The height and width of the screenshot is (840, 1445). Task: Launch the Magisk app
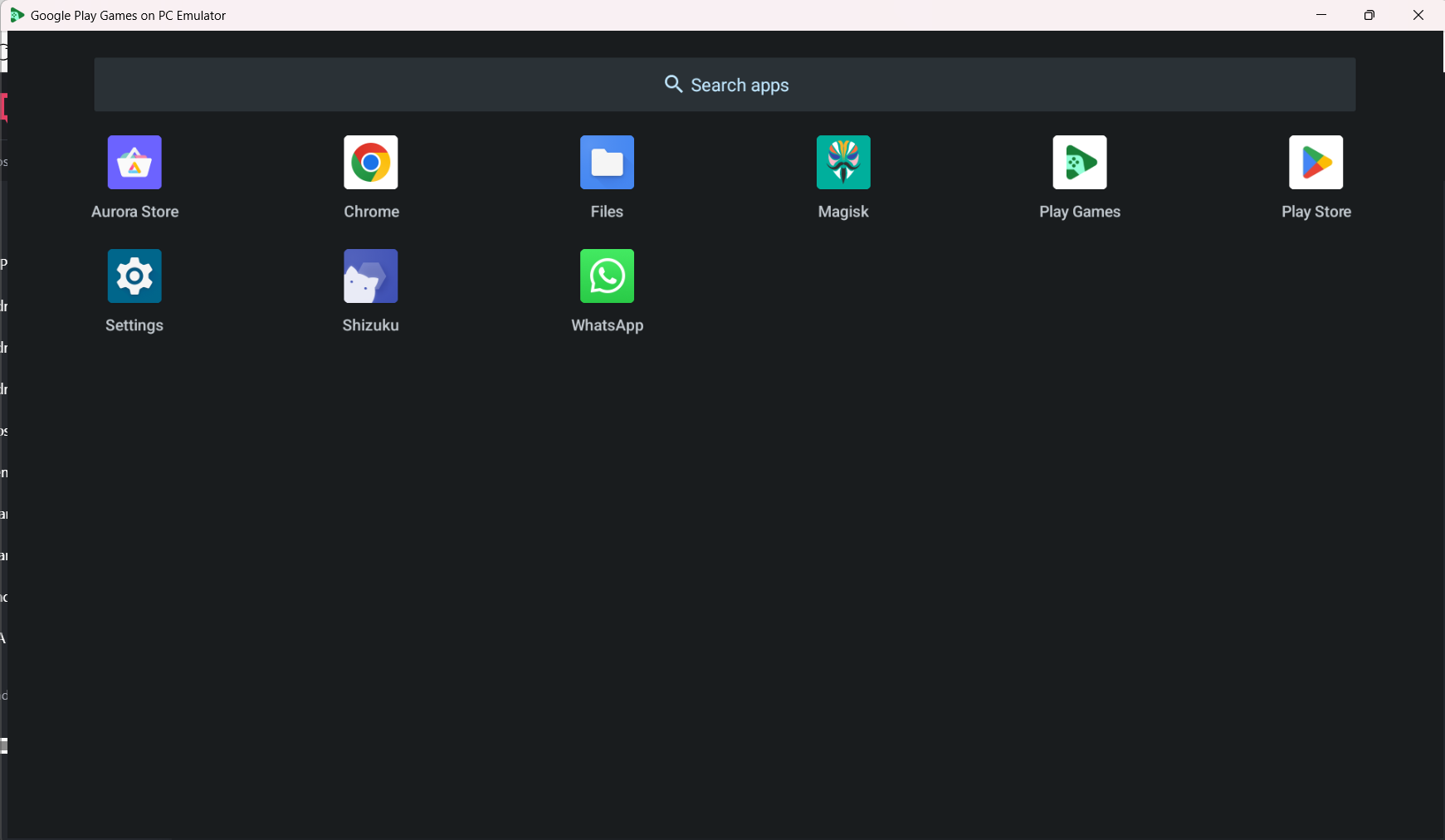pos(843,163)
